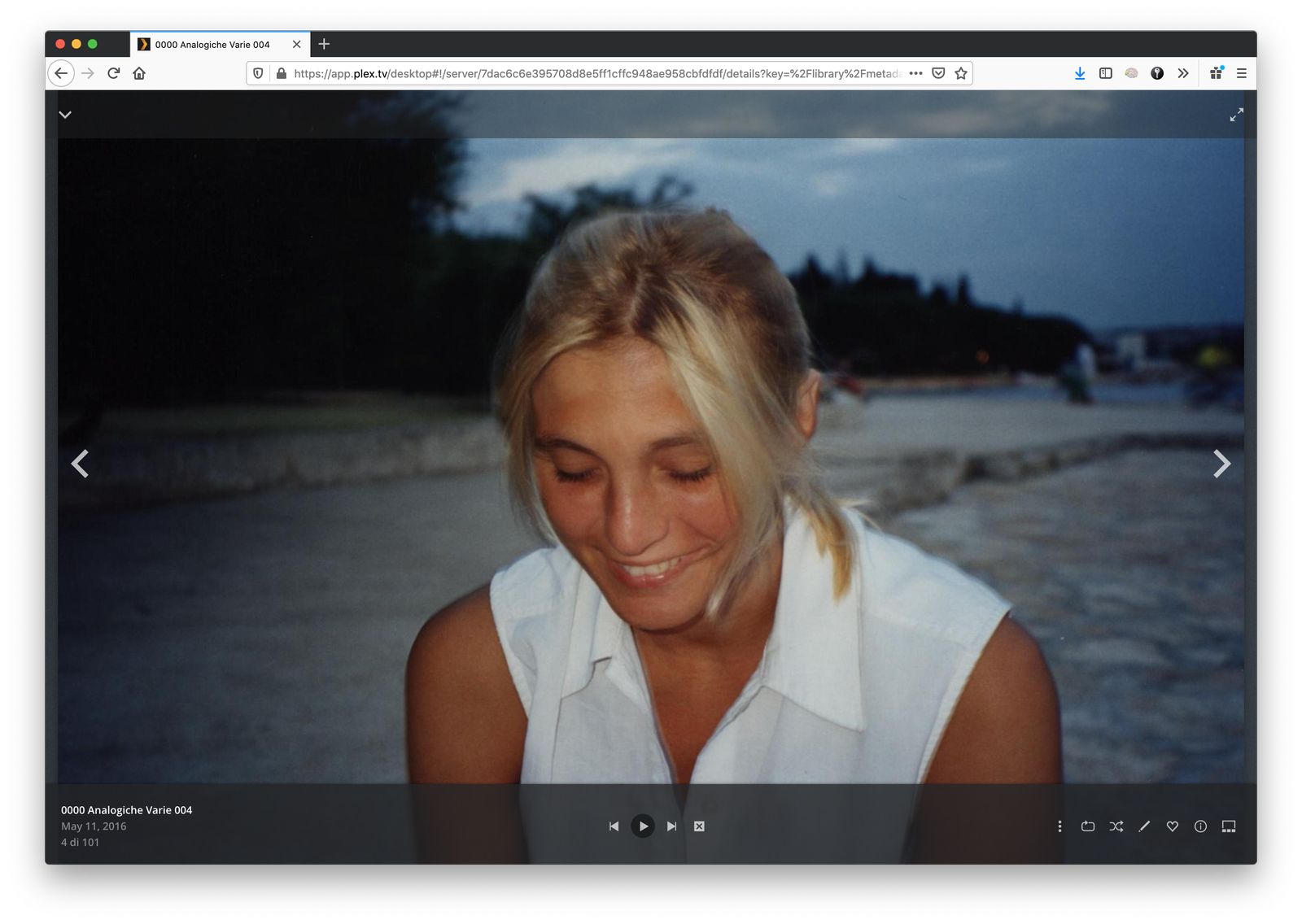Play the photo slideshow
This screenshot has width=1302, height=924.
(643, 826)
